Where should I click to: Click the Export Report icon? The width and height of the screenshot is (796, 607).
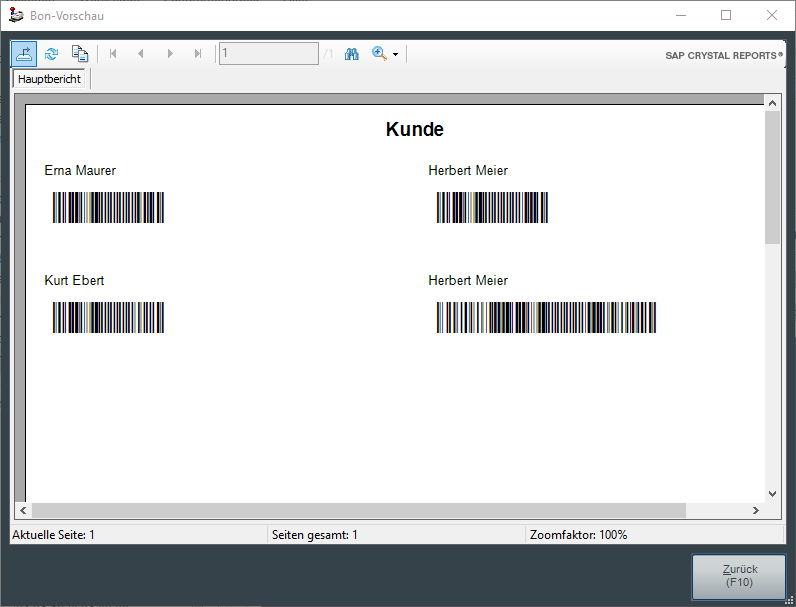(x=25, y=54)
